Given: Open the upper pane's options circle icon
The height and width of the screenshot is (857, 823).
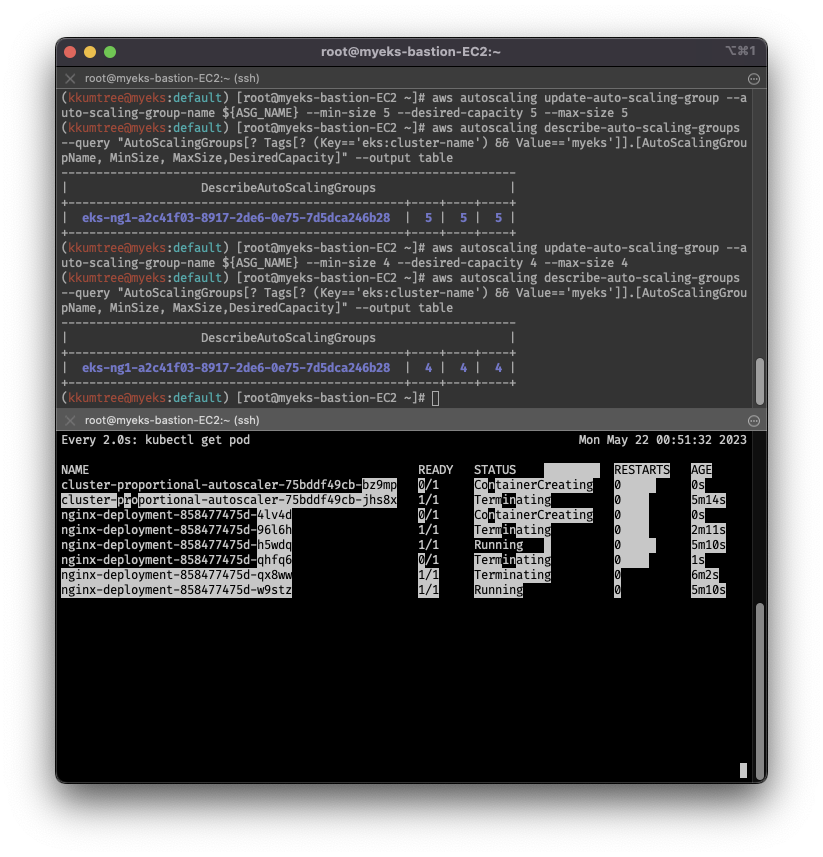Looking at the screenshot, I should tap(754, 79).
